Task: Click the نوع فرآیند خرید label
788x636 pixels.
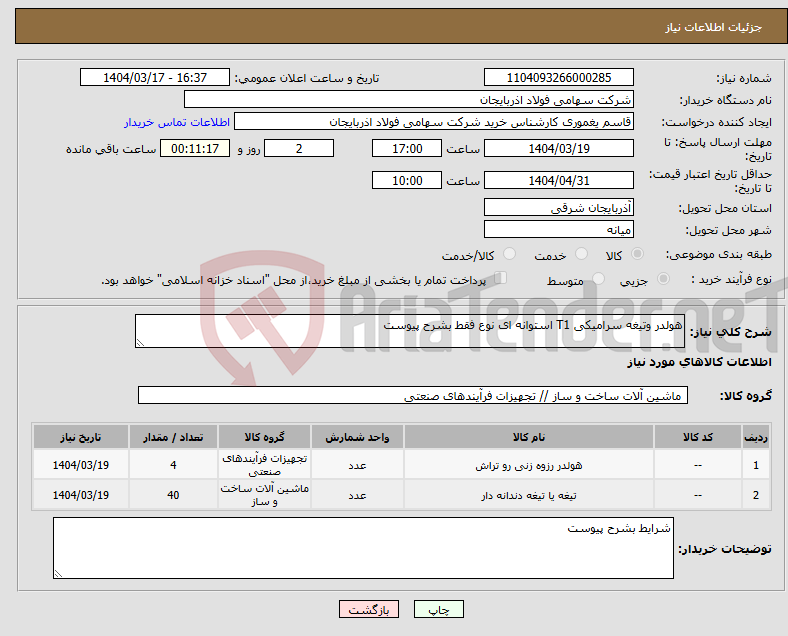Action: 732,279
